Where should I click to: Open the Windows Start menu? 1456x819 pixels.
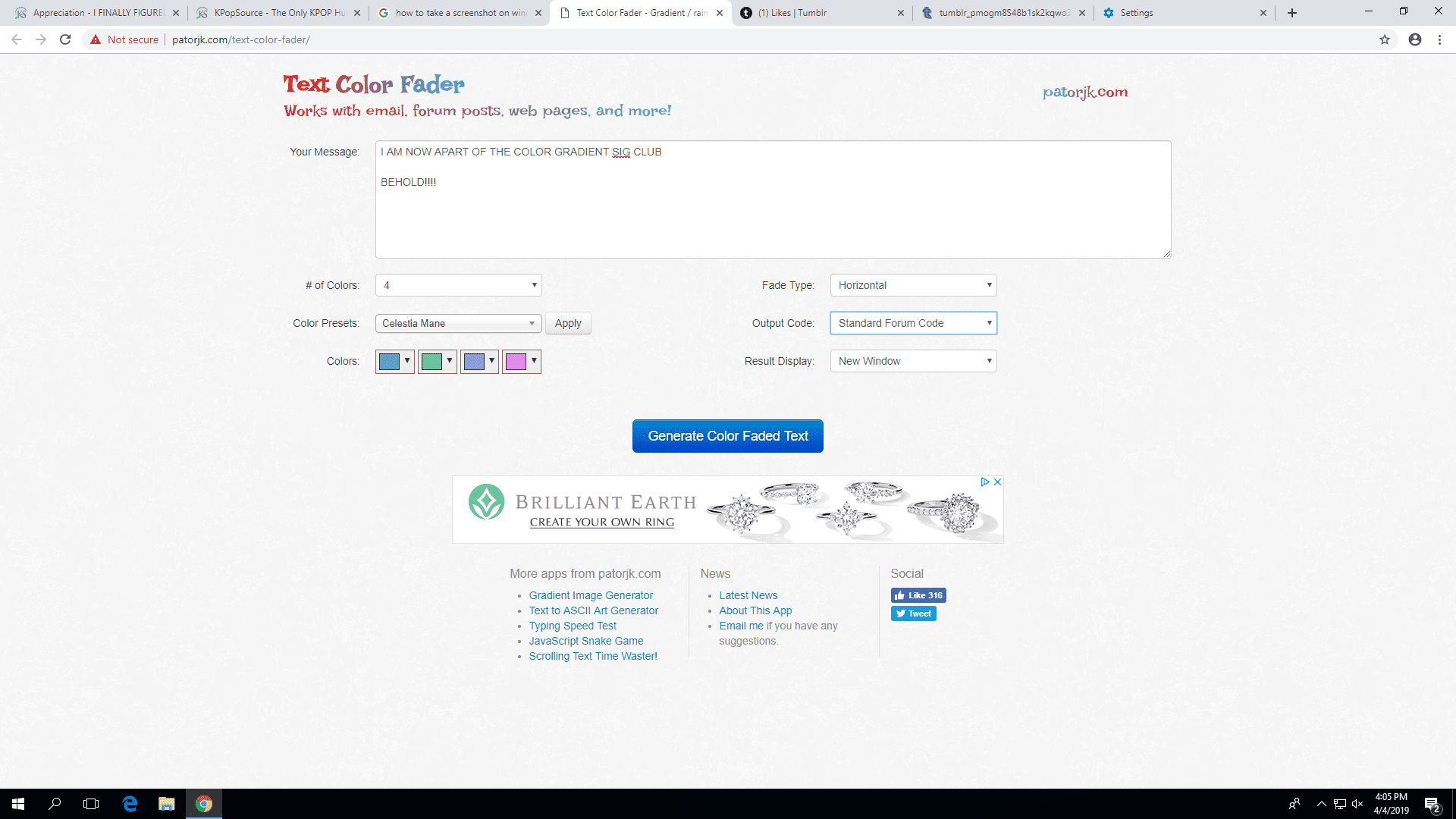18,804
